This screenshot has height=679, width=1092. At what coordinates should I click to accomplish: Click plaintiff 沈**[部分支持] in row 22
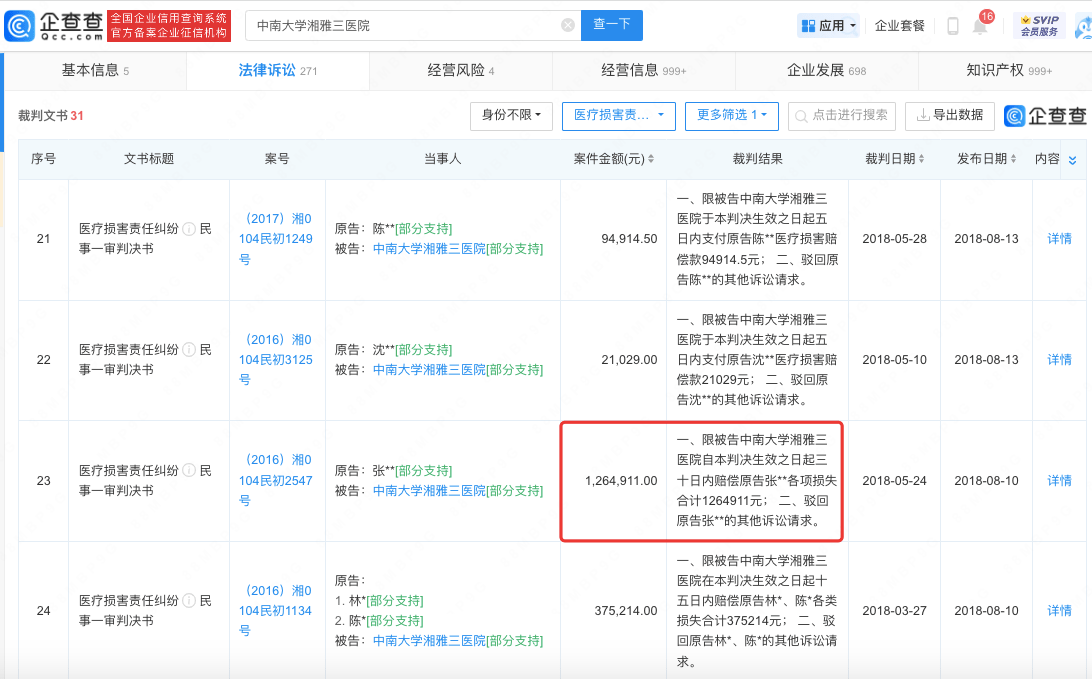pos(412,350)
